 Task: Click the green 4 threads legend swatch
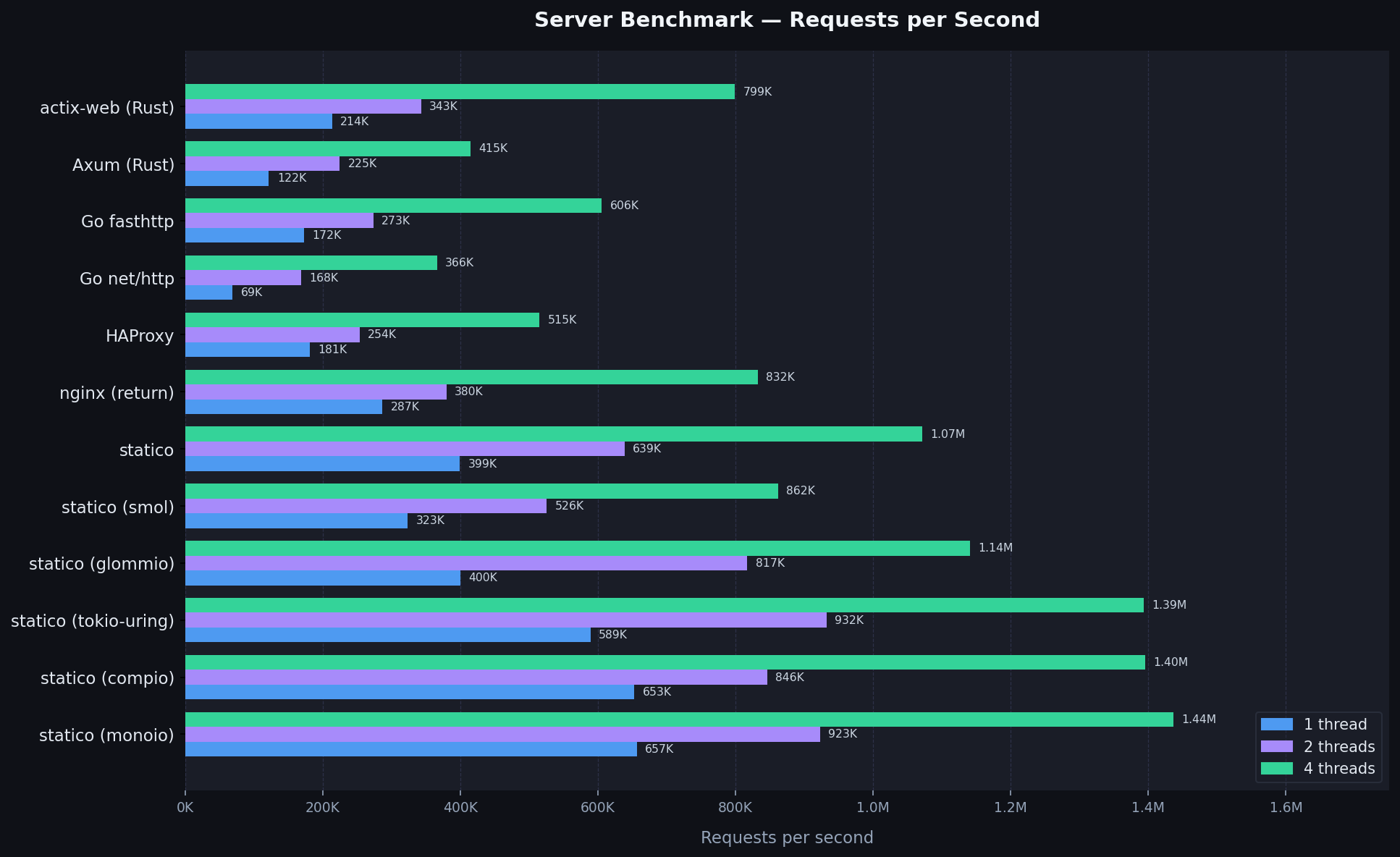pos(1276,769)
